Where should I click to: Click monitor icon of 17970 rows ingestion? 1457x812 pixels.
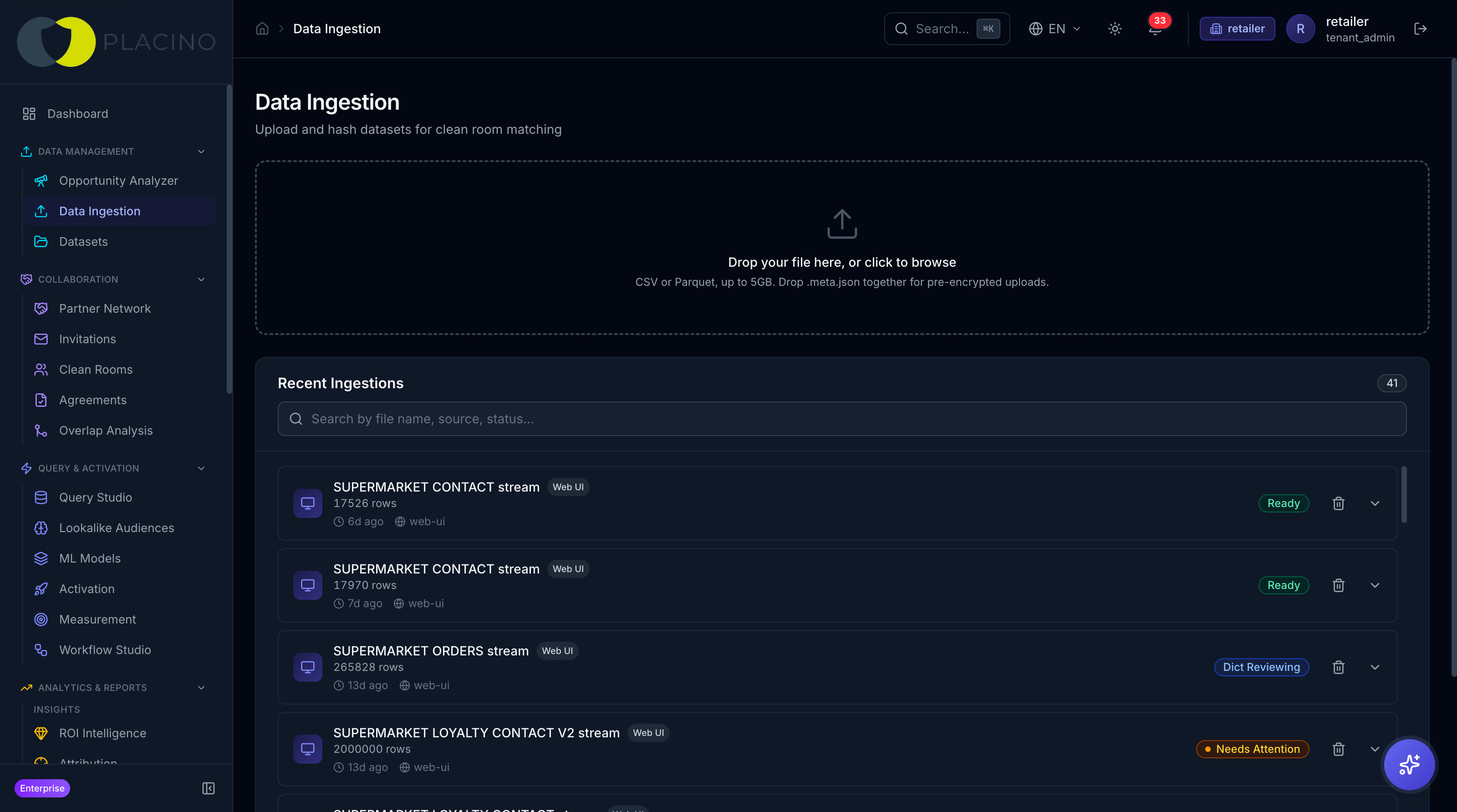pos(308,585)
